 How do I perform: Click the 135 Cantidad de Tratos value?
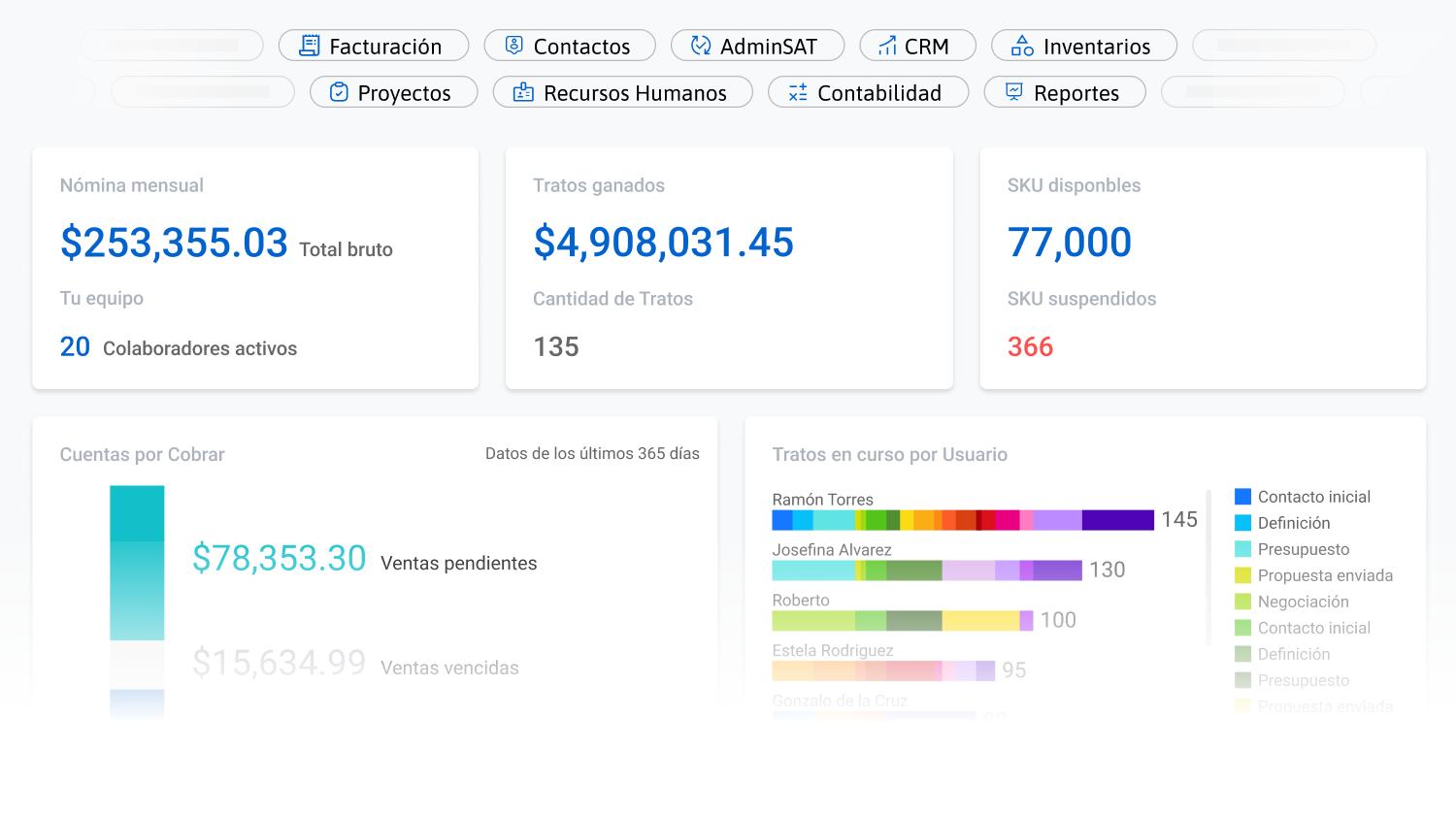pyautogui.click(x=556, y=346)
